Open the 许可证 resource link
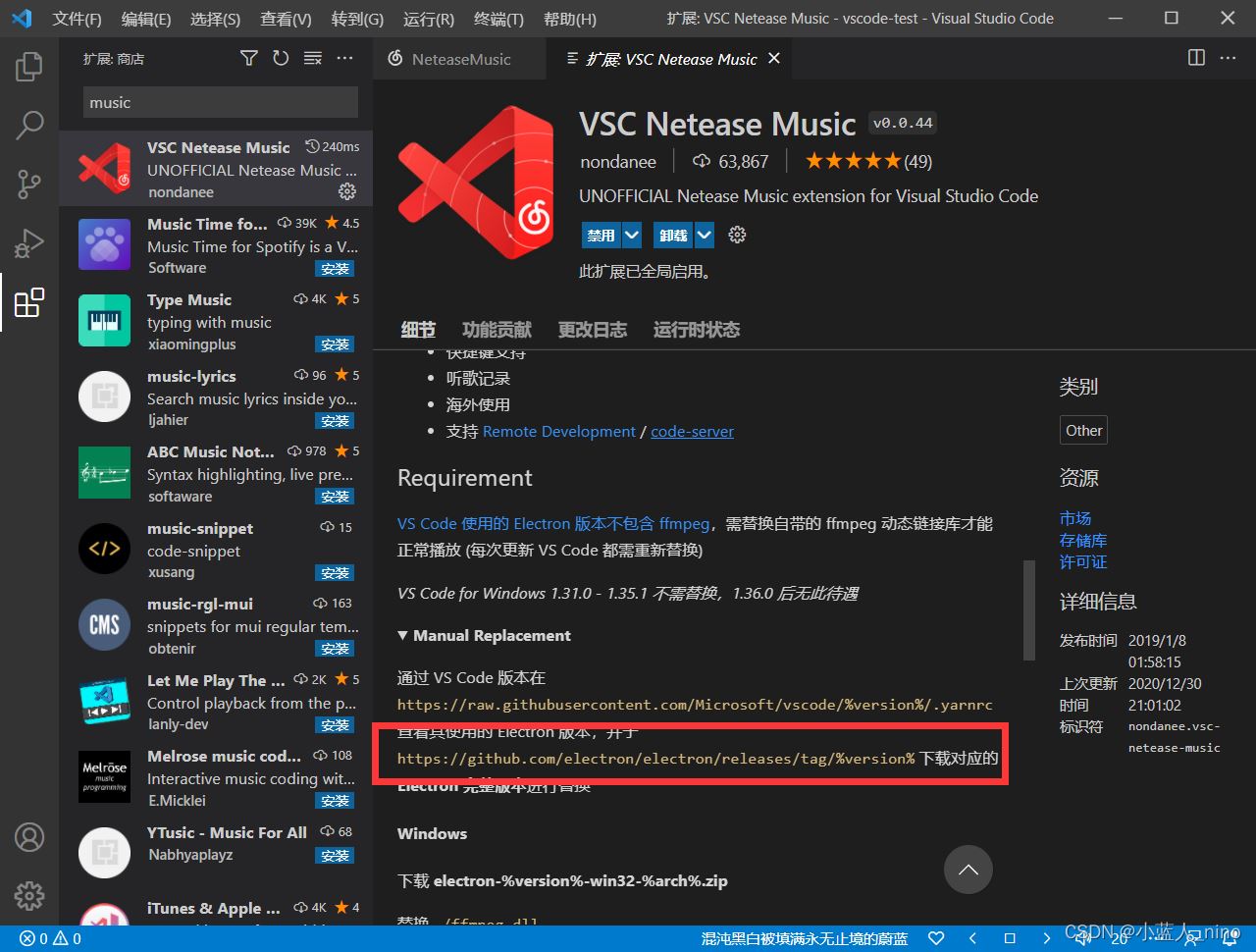 point(1083,561)
